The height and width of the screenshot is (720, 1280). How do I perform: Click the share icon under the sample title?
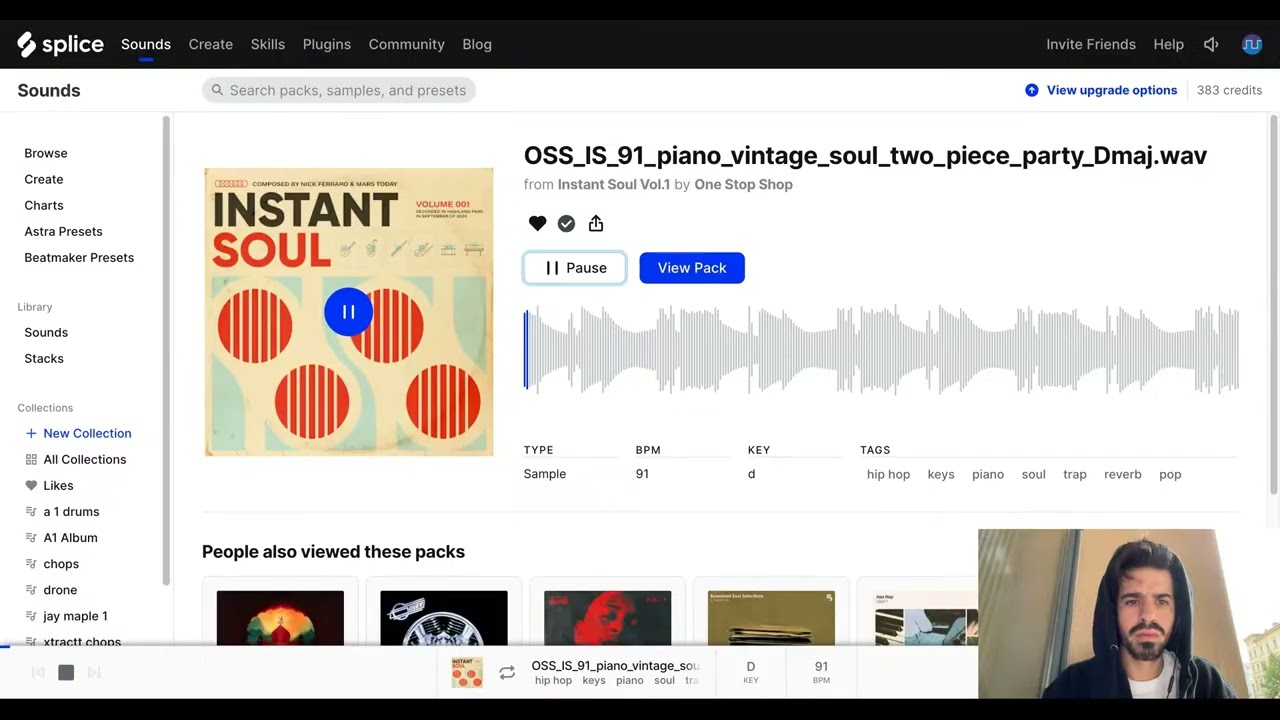tap(596, 224)
